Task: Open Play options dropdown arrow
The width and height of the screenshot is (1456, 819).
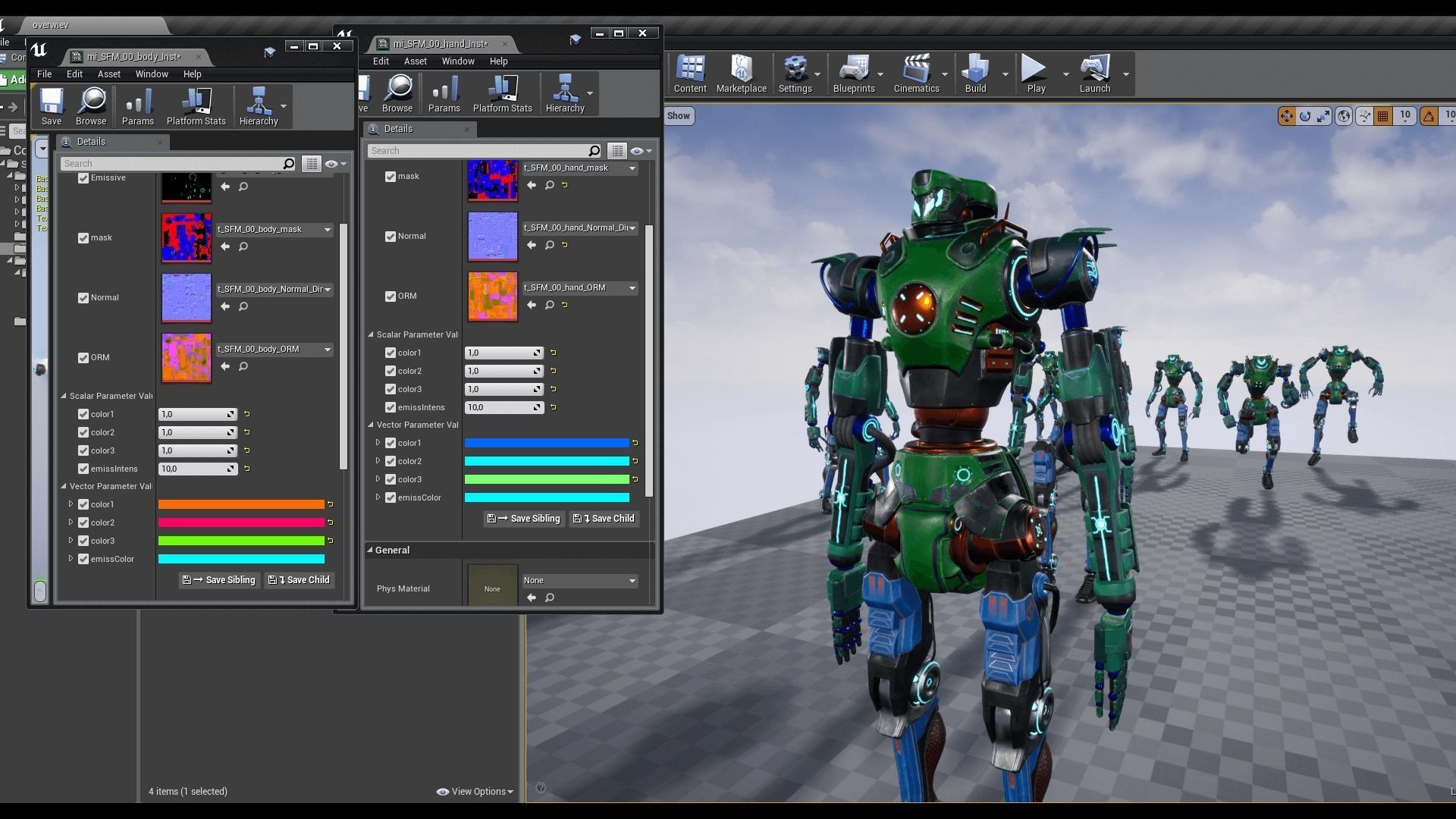Action: [x=1065, y=74]
